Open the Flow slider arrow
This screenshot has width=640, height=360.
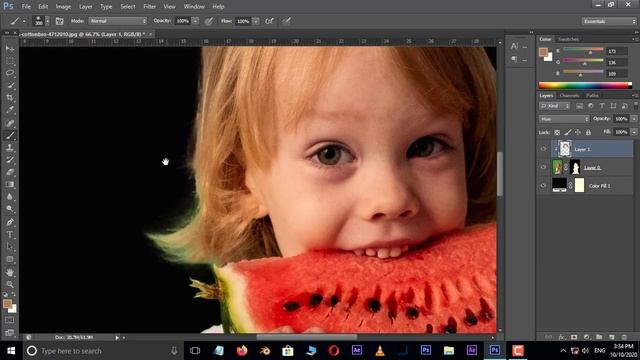coord(256,21)
